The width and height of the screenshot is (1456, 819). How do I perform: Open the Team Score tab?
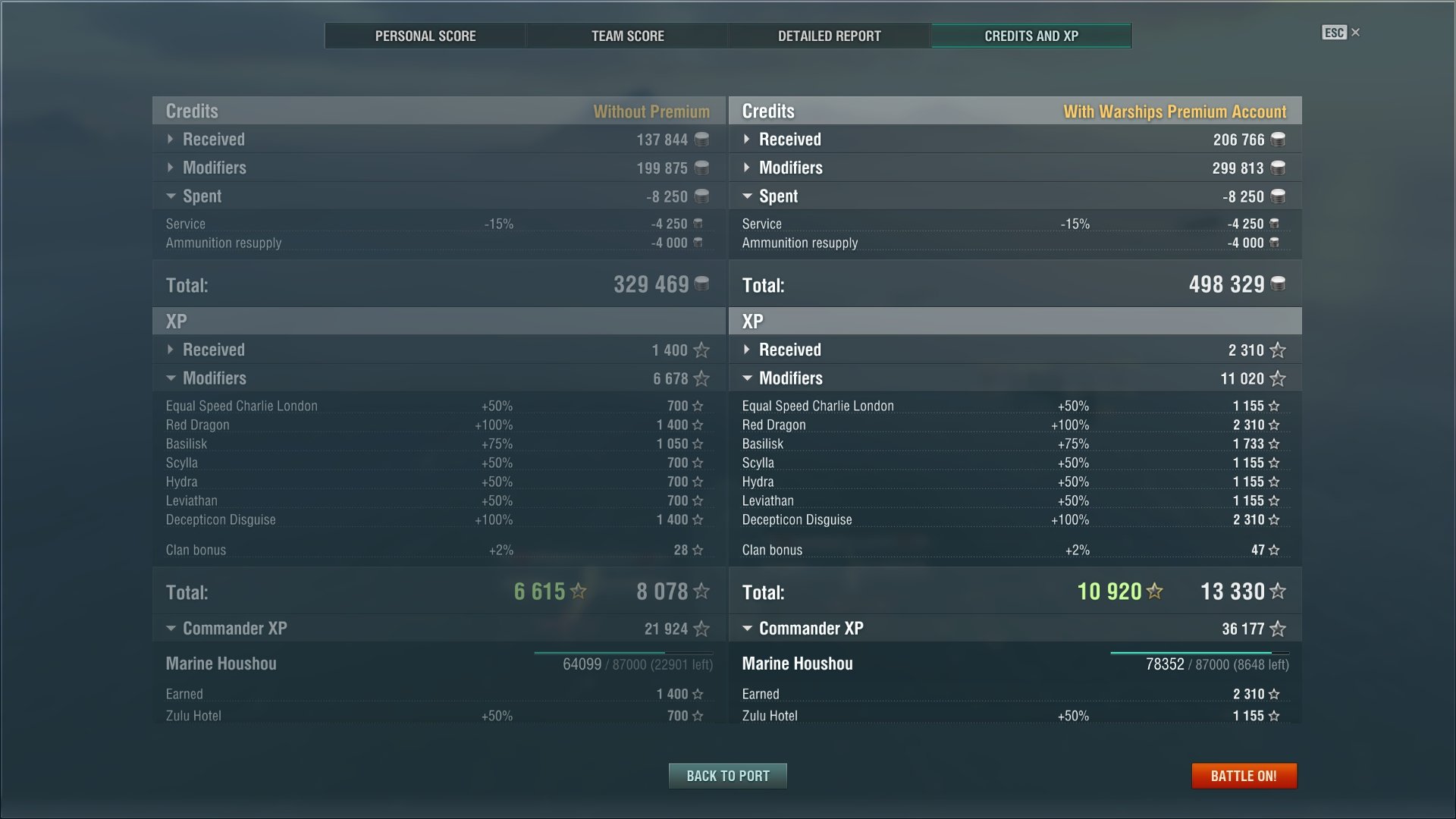pyautogui.click(x=627, y=36)
